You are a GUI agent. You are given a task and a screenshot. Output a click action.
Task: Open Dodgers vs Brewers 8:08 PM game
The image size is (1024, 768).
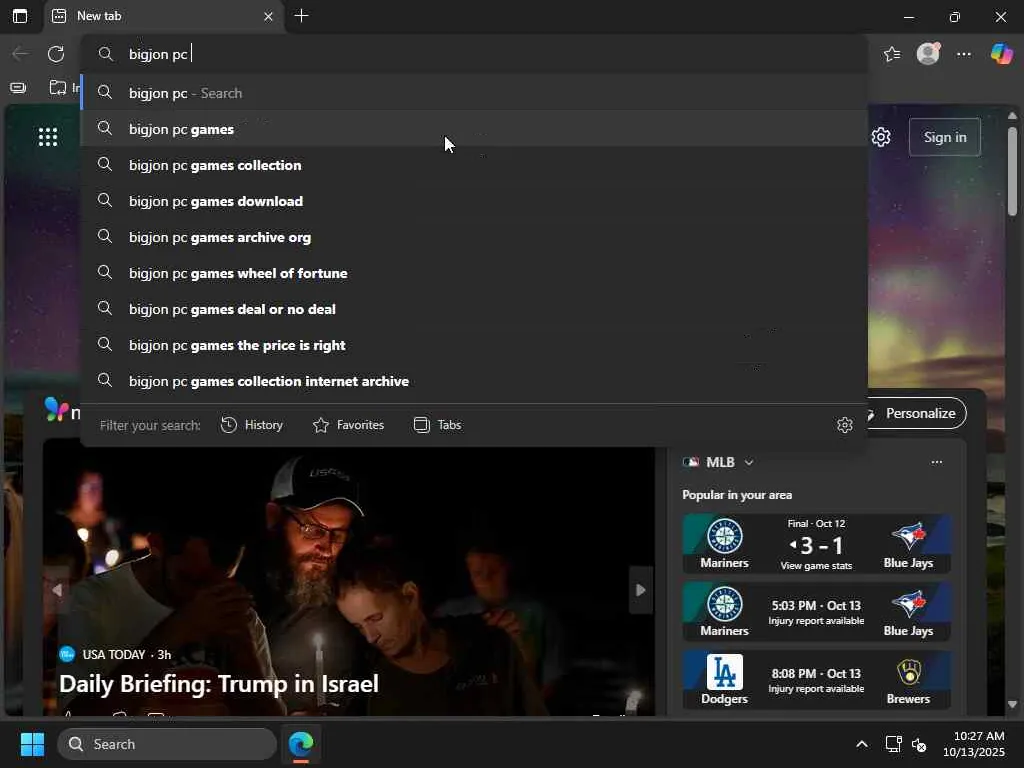[x=816, y=679]
